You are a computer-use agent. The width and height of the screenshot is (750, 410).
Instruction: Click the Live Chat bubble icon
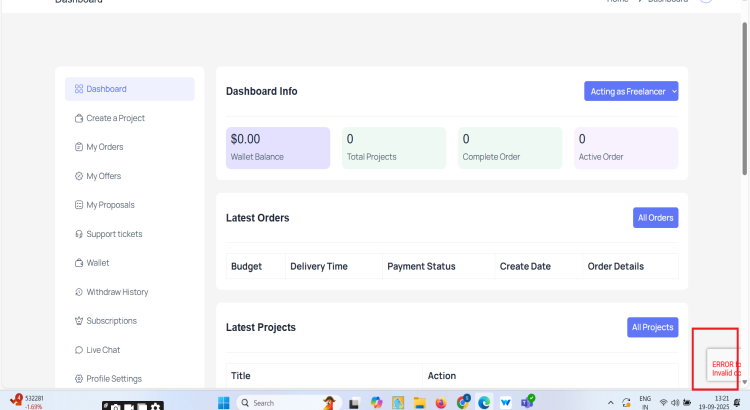(79, 350)
